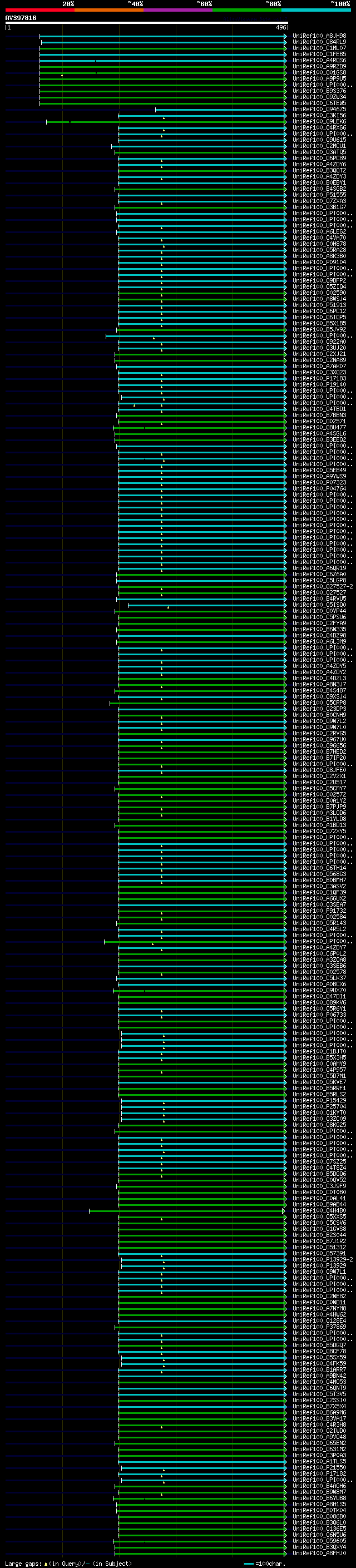Open hit UniRef100_C1ML07
The image size is (356, 1568).
coord(319,48)
